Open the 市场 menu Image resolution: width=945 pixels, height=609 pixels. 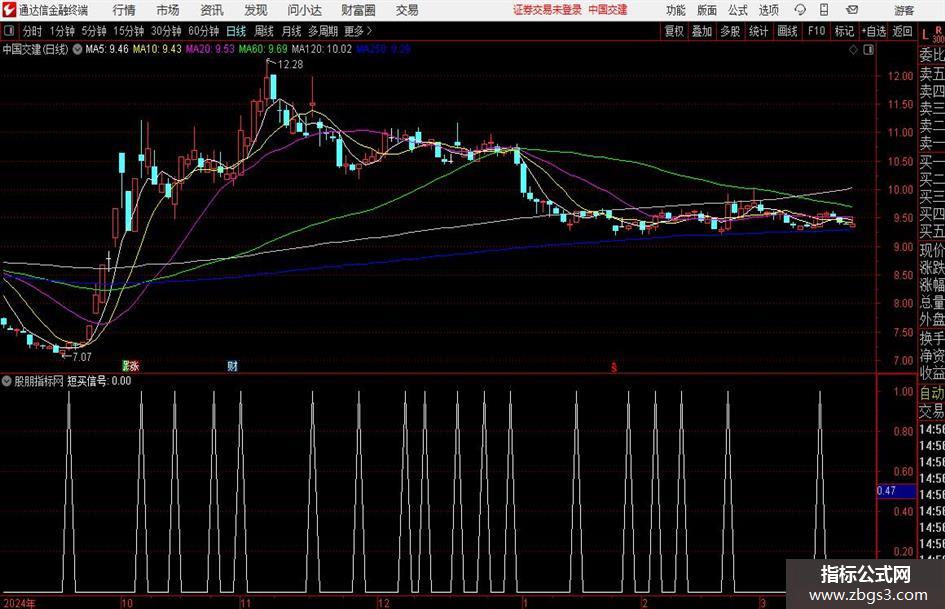[168, 10]
